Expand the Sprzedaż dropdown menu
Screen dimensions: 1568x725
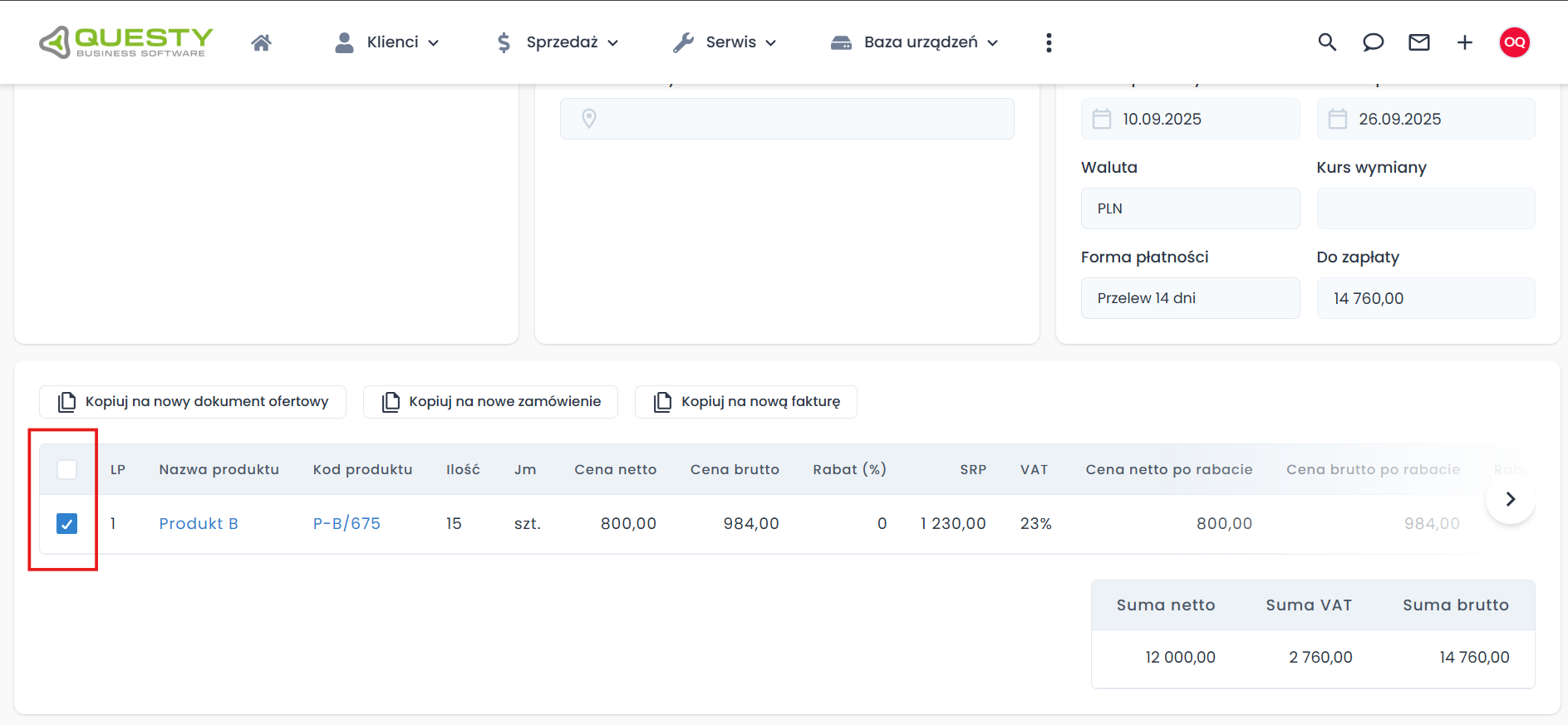pos(557,42)
